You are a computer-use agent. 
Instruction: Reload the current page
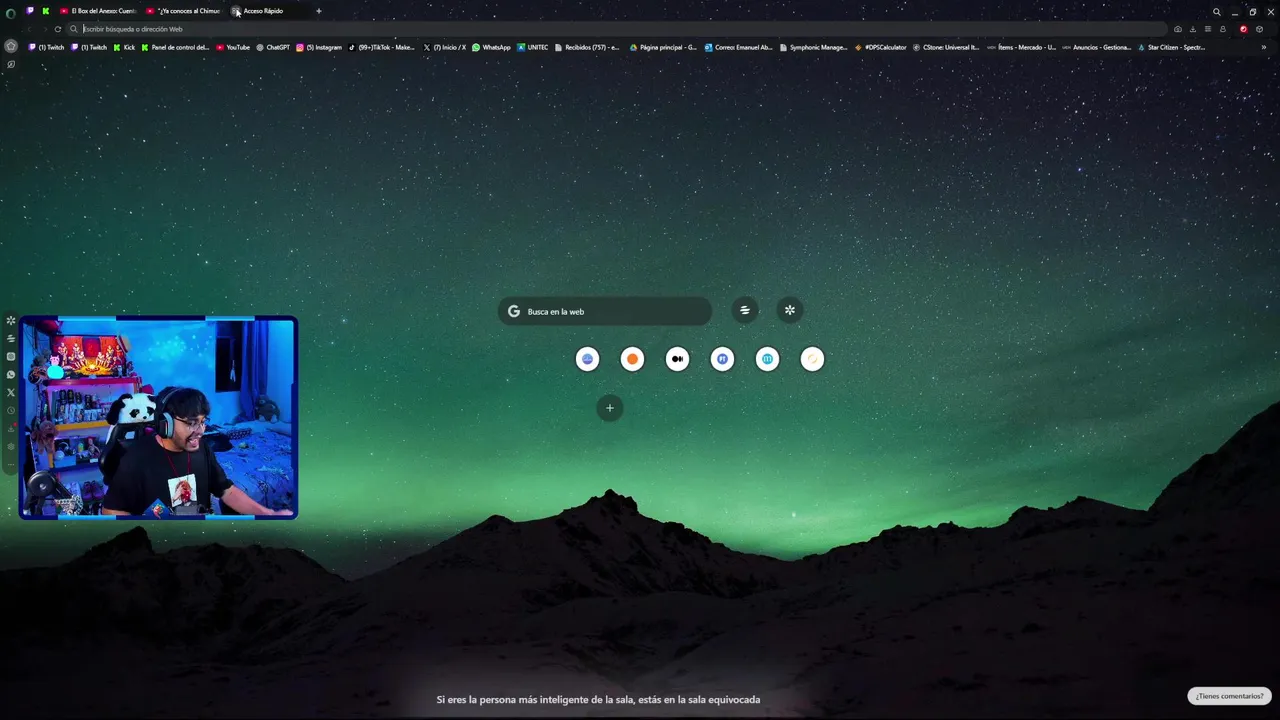pyautogui.click(x=57, y=29)
